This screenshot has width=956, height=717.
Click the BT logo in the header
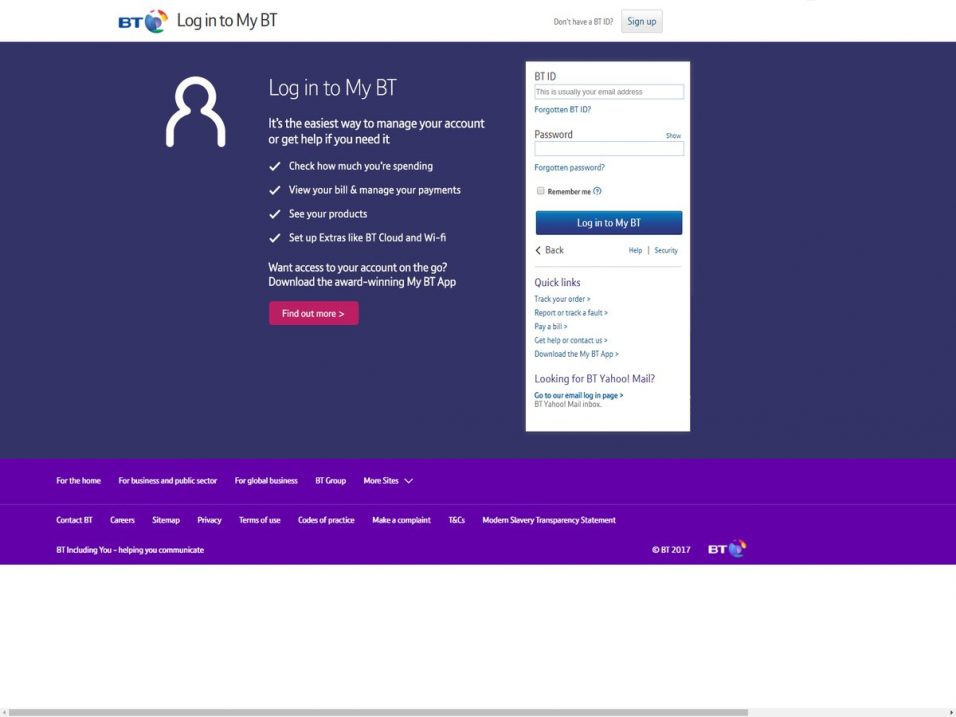pyautogui.click(x=143, y=21)
